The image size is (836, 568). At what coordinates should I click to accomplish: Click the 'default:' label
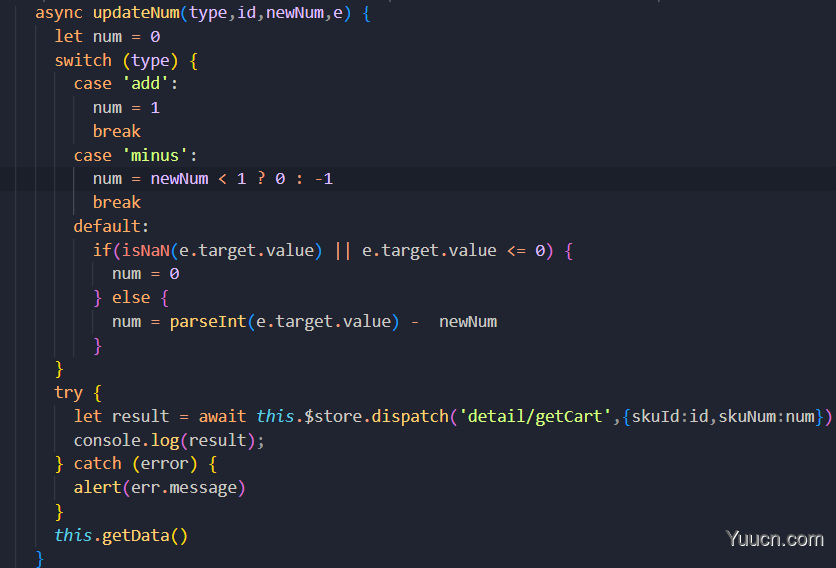tap(111, 226)
